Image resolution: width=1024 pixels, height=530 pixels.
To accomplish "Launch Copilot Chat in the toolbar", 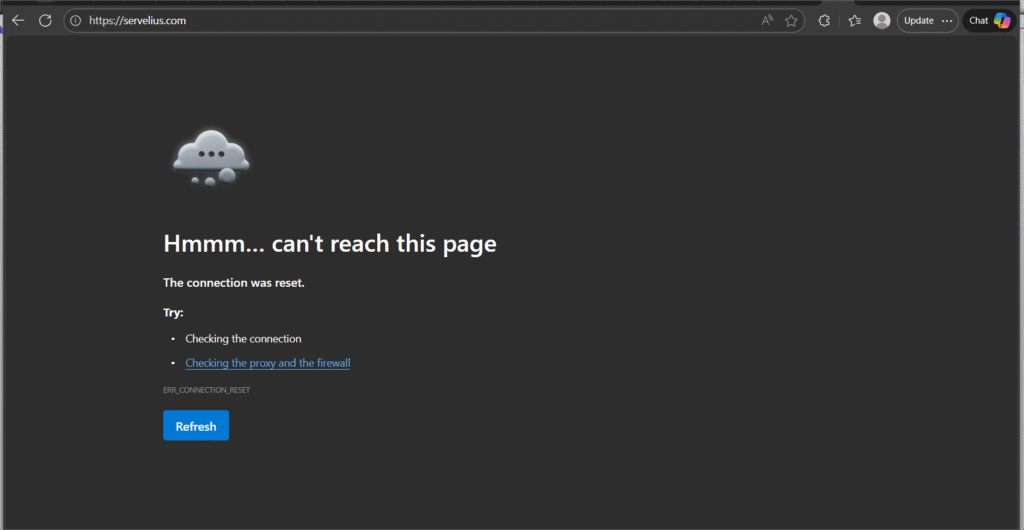I will [989, 20].
